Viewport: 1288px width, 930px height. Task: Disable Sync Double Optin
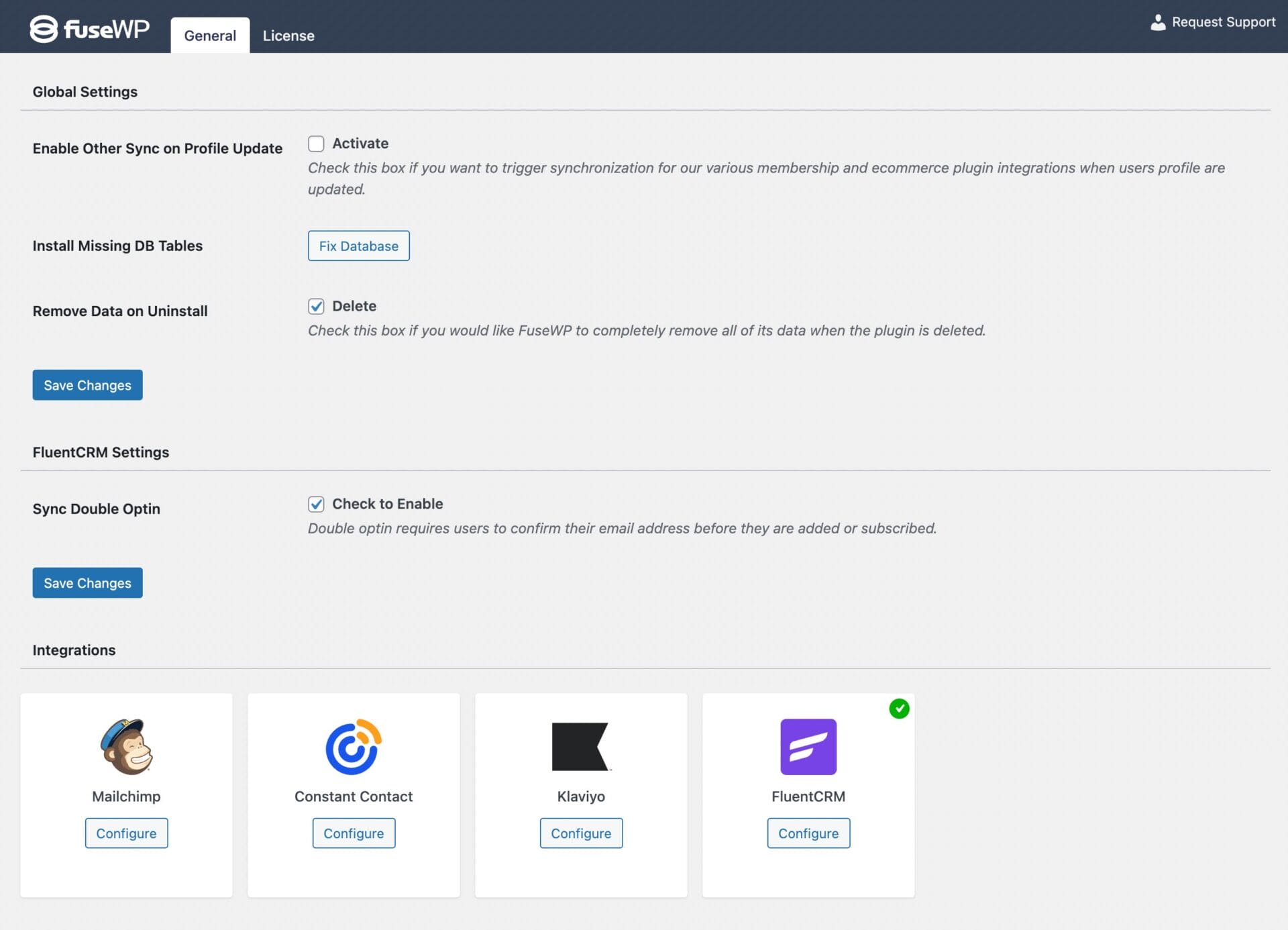click(x=316, y=504)
